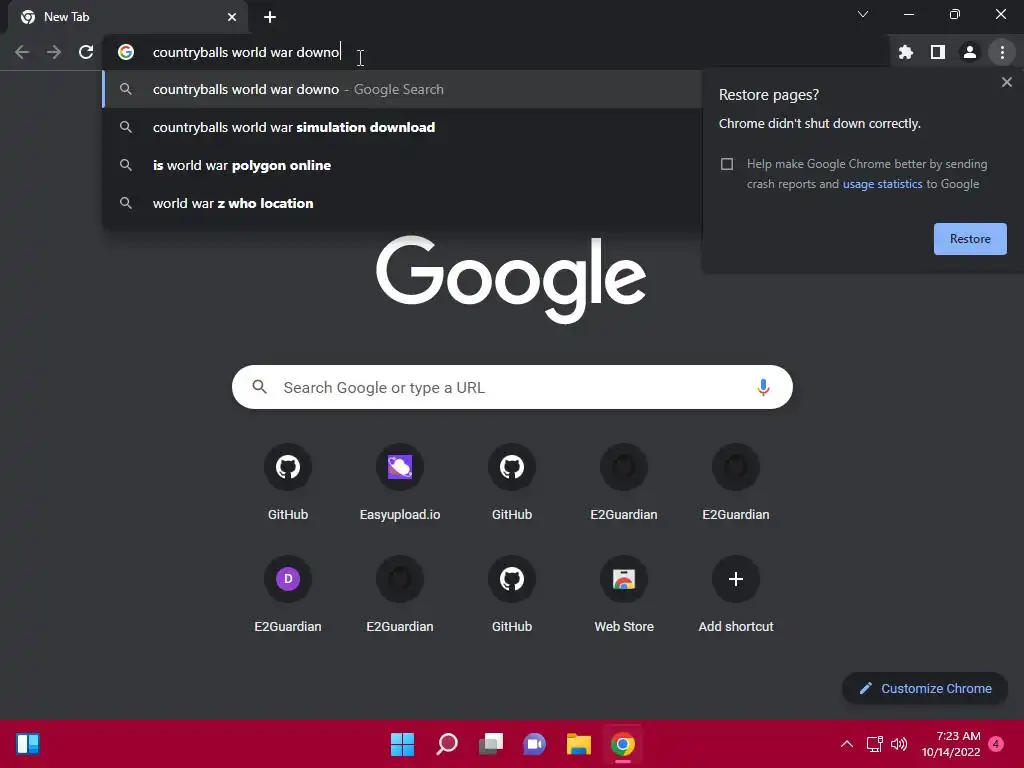Viewport: 1024px width, 768px height.
Task: Open the Easyupload.io shortcut
Action: (x=400, y=467)
